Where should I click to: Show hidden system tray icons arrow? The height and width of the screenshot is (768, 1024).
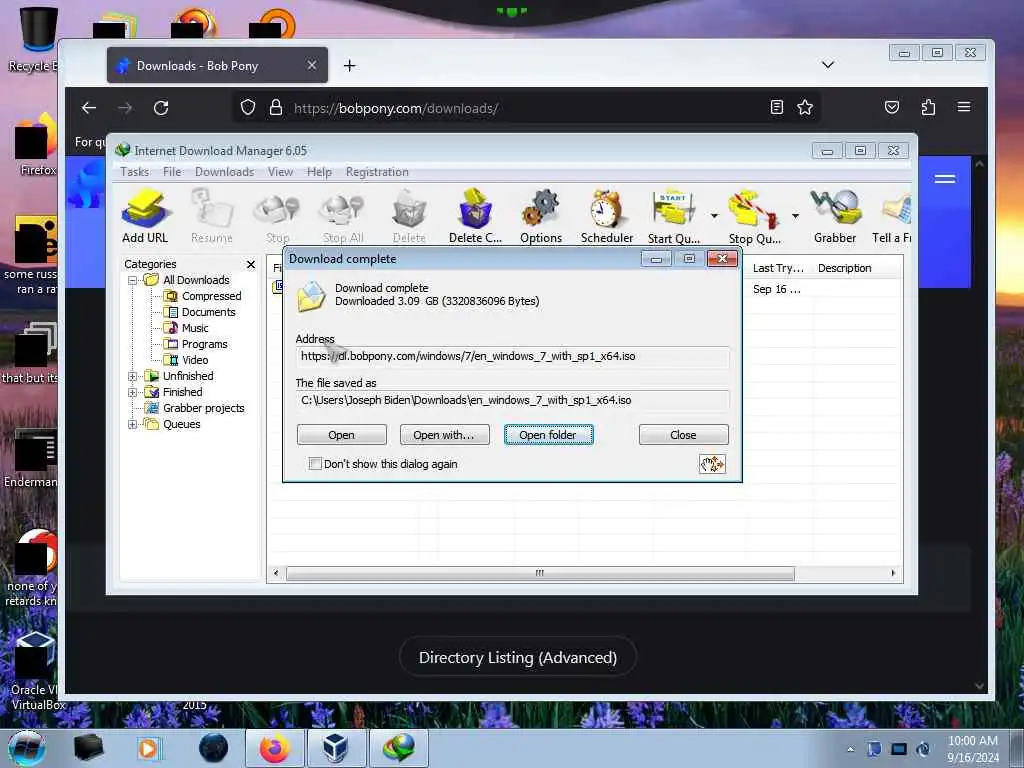pos(850,749)
